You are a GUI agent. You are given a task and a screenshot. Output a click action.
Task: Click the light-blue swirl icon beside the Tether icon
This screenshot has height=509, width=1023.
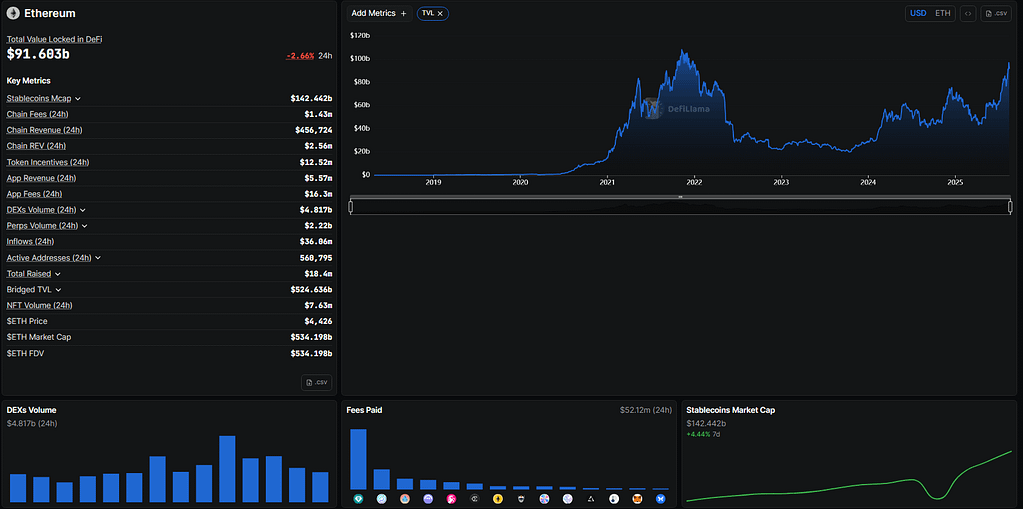pyautogui.click(x=382, y=499)
